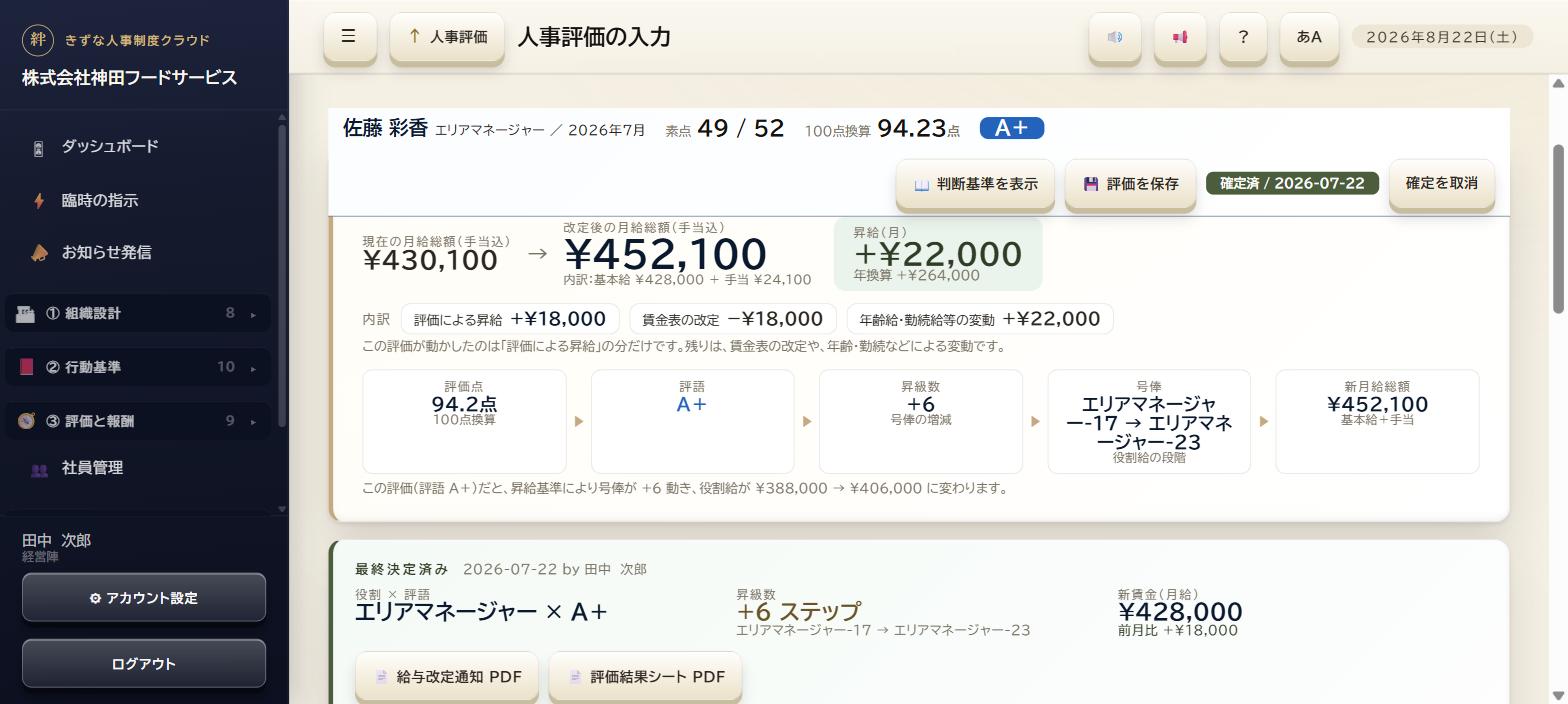1568x704 pixels.
Task: Click the book icon in 判断基準を表示
Action: pyautogui.click(x=922, y=185)
